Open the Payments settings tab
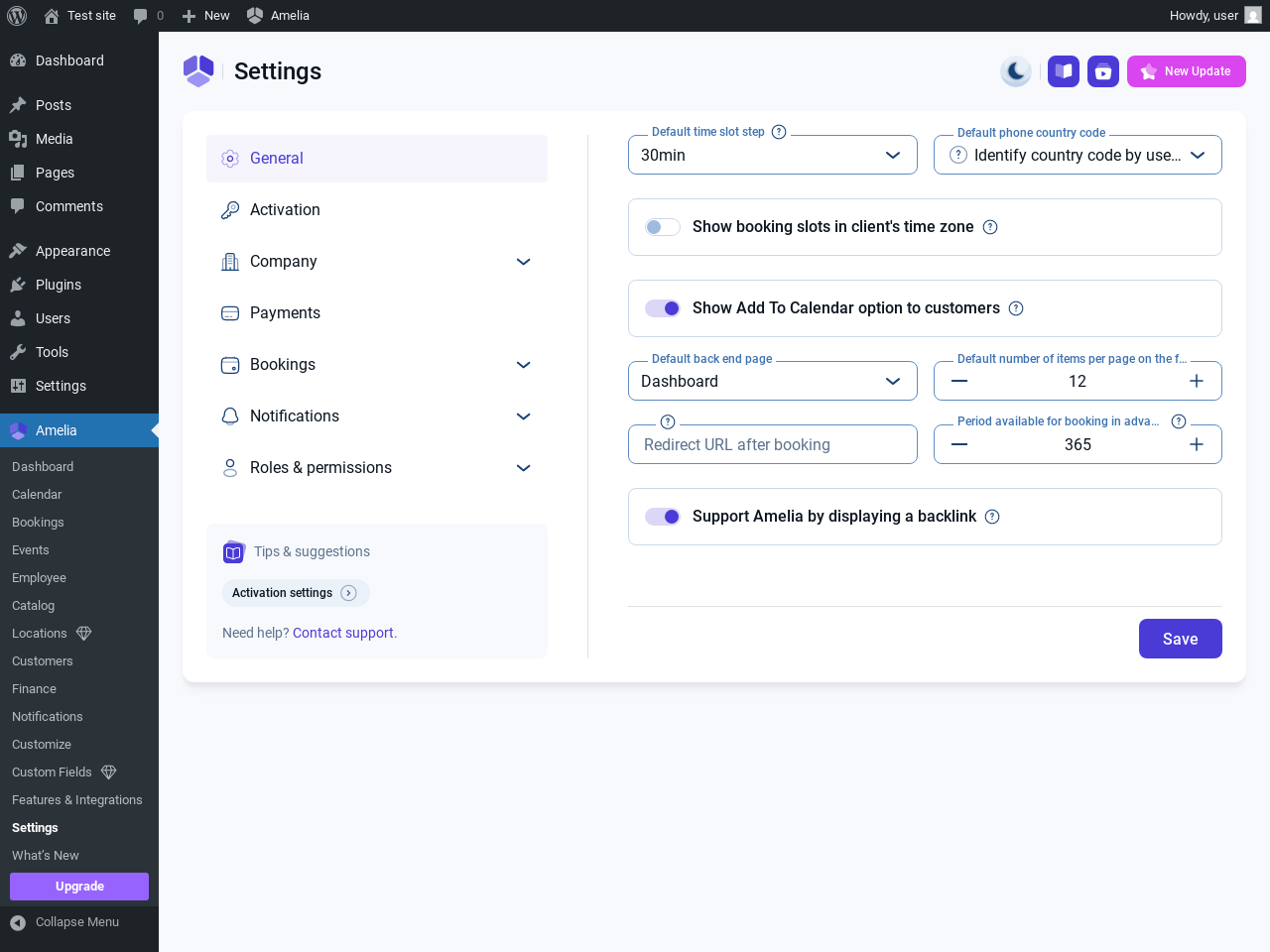Screen dimensions: 1270x952 click(285, 313)
